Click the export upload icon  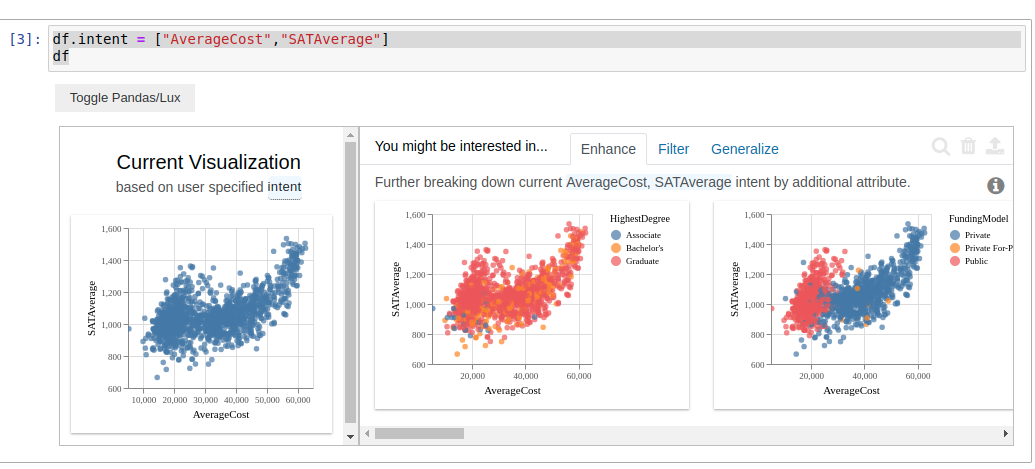[x=994, y=147]
